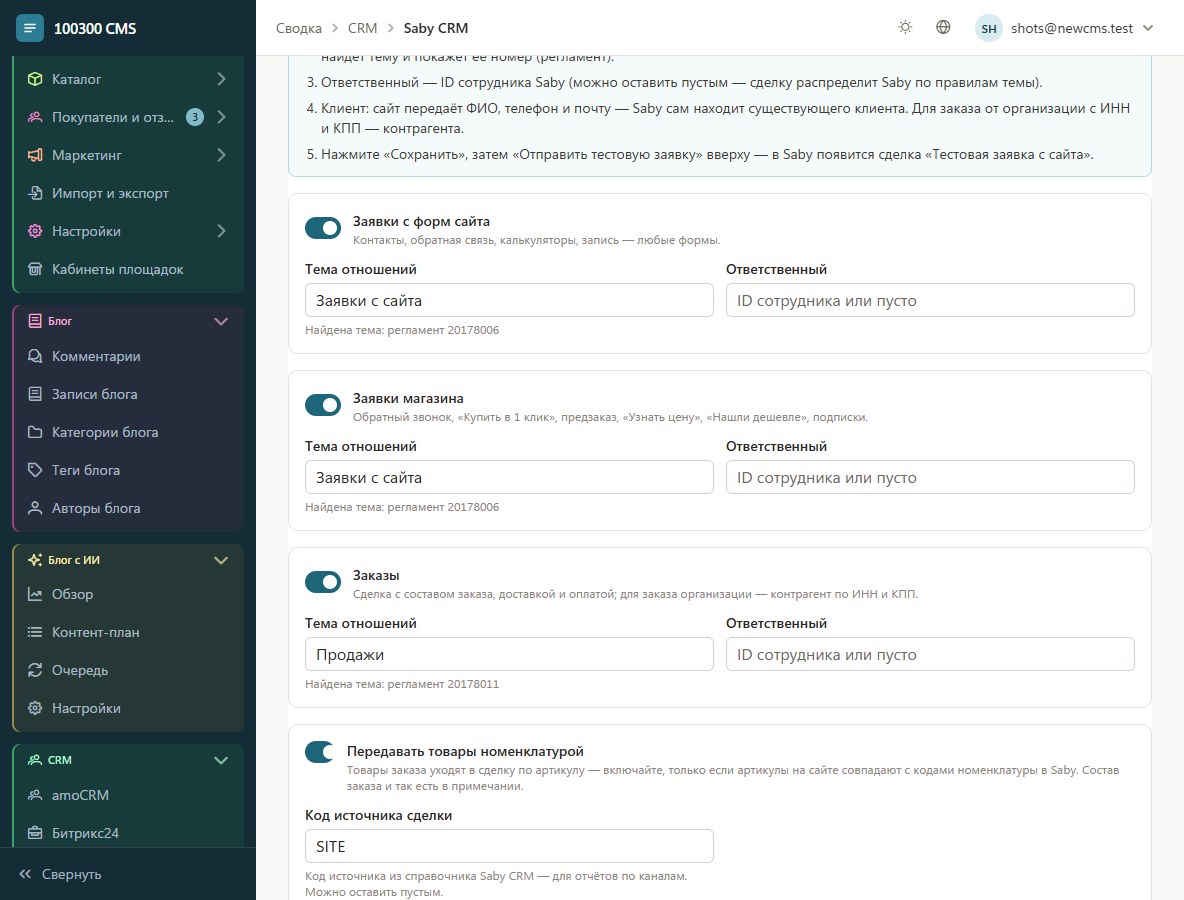Click the Импорт и экспорт icon
The width and height of the screenshot is (1184, 900).
tap(35, 193)
